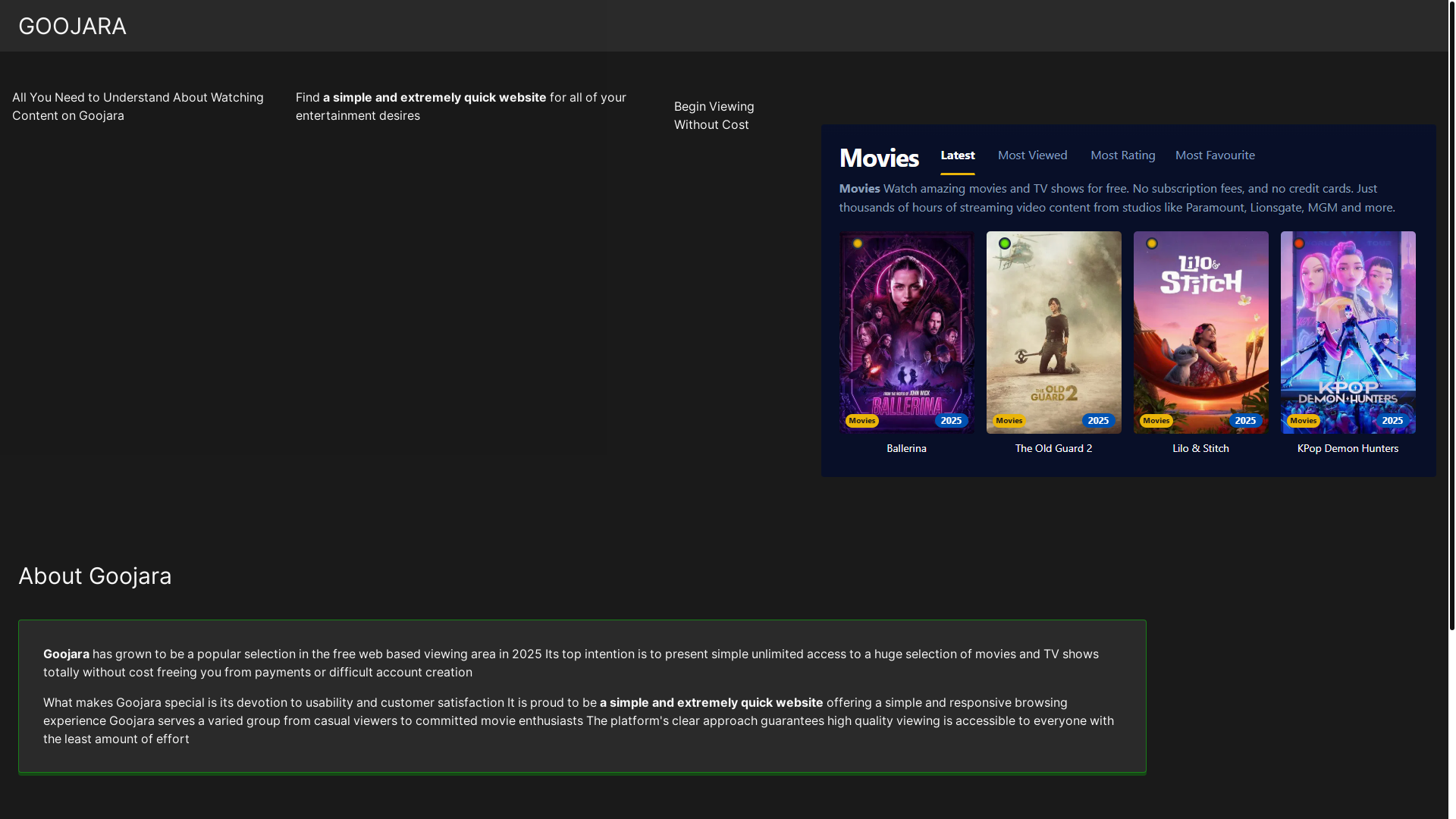Click the Movies badge on The Old Guard 2
This screenshot has height=819, width=1456.
[1009, 421]
